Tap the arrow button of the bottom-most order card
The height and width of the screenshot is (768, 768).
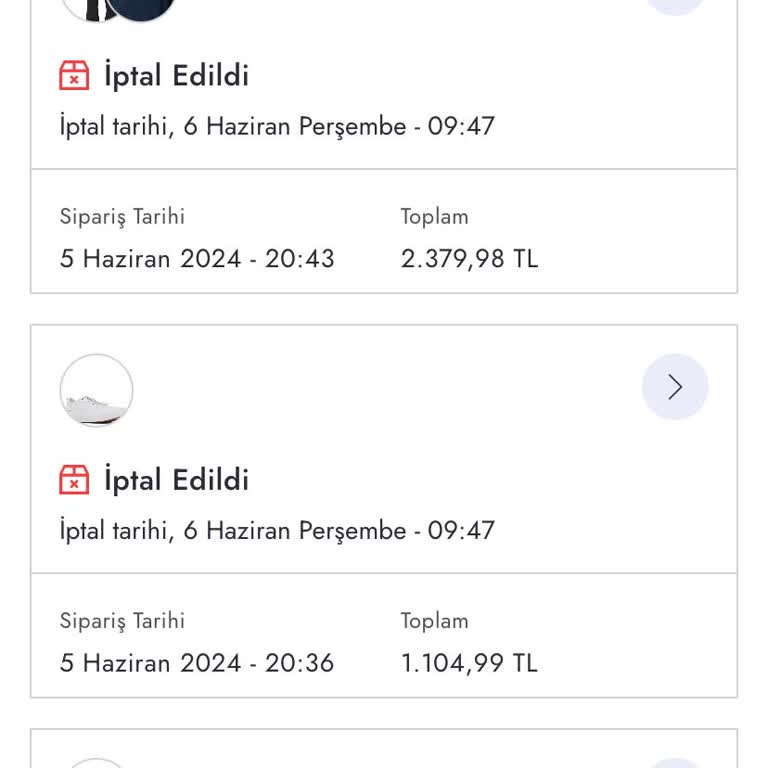(x=675, y=762)
